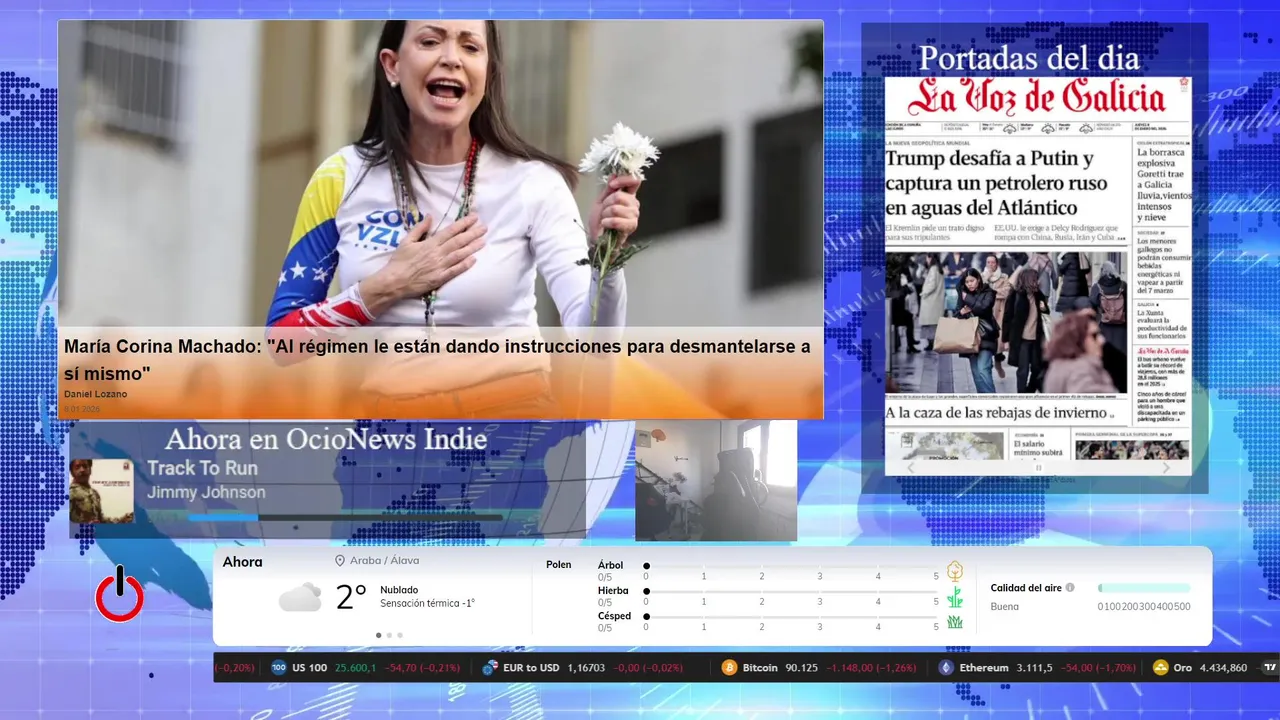Click the red power button icon

[120, 594]
